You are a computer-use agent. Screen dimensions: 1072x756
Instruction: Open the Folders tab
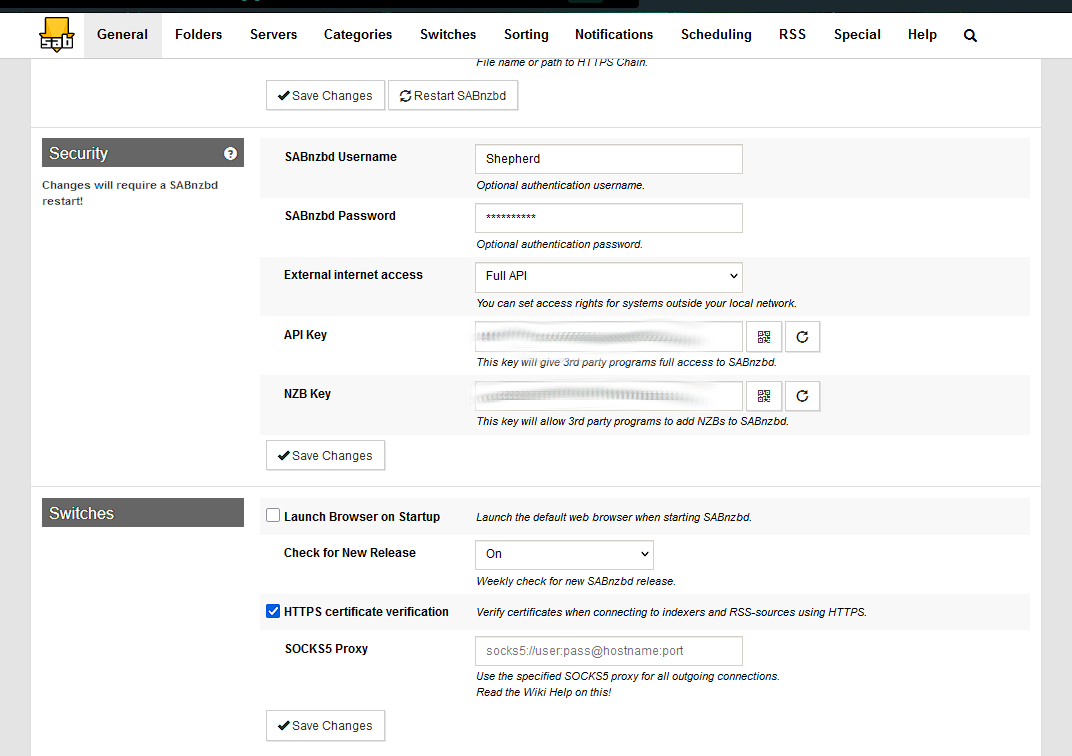198,35
